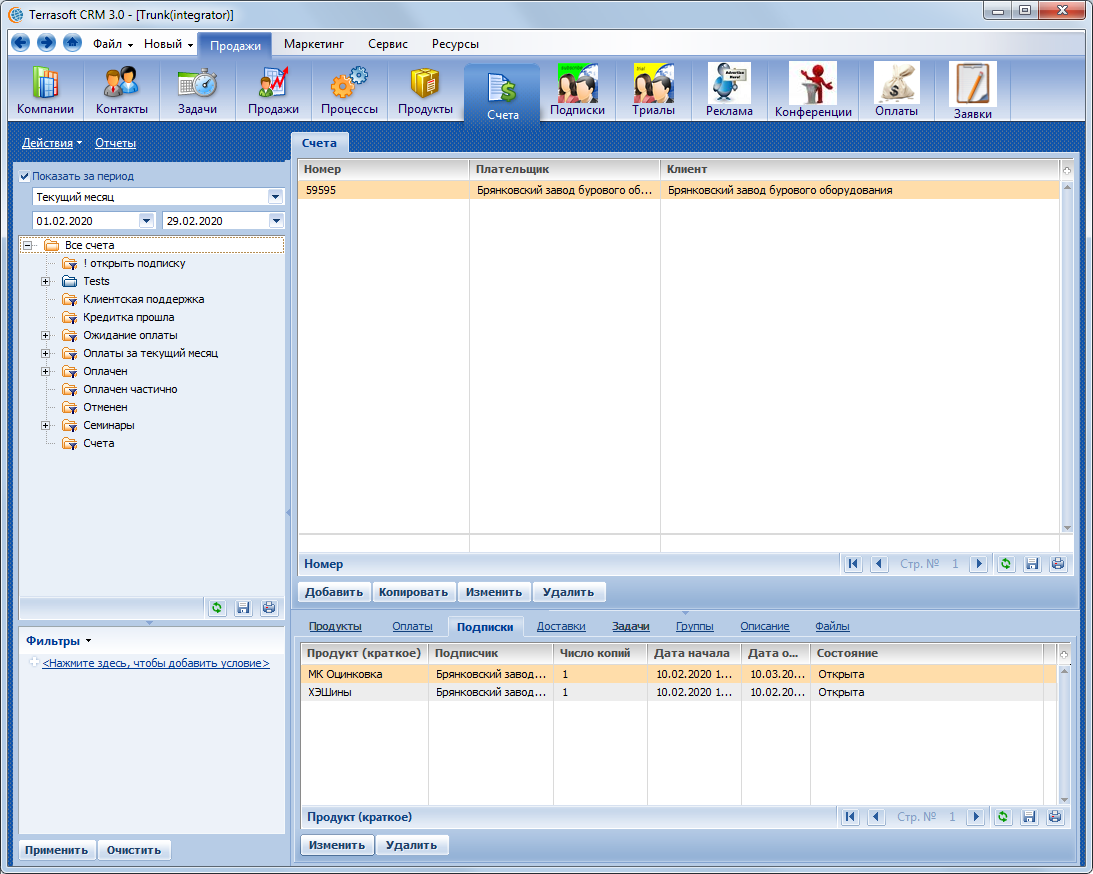Viewport: 1093px width, 874px height.
Task: Go to first page in invoices grid
Action: (x=853, y=564)
